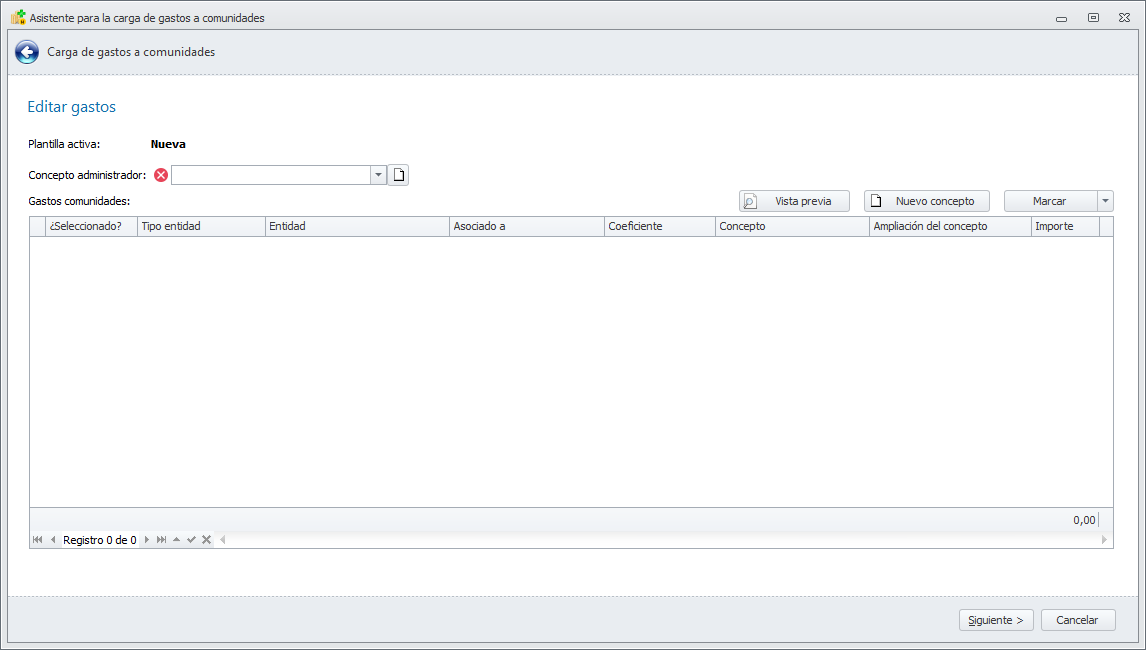Click the horizontal scrollbar left arrow
The image size is (1146, 650).
tap(222, 540)
